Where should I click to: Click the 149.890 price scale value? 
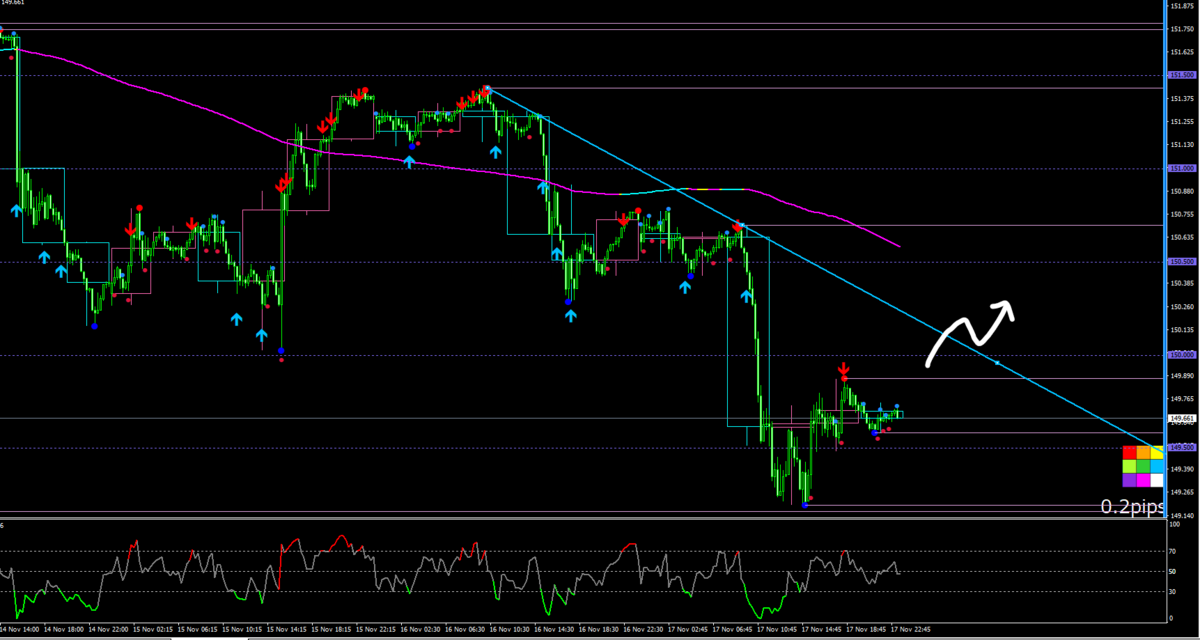[x=1182, y=377]
